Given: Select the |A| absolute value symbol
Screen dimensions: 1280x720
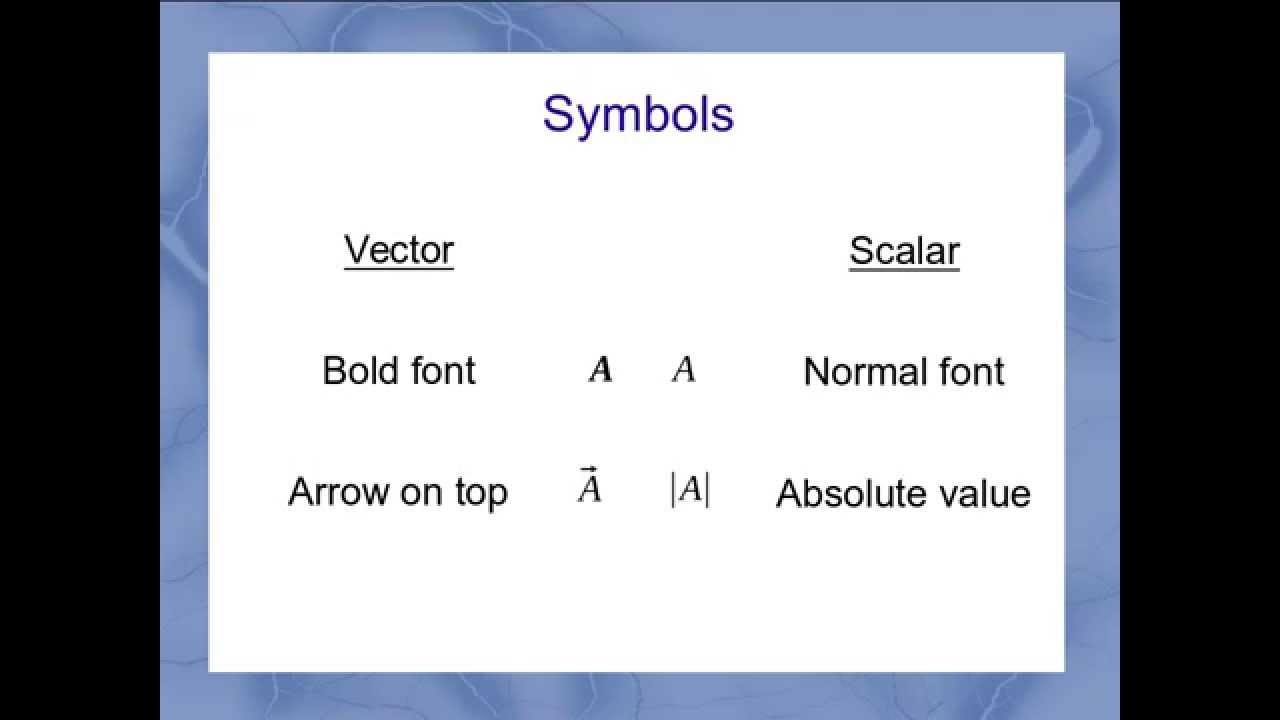Looking at the screenshot, I should click(690, 490).
